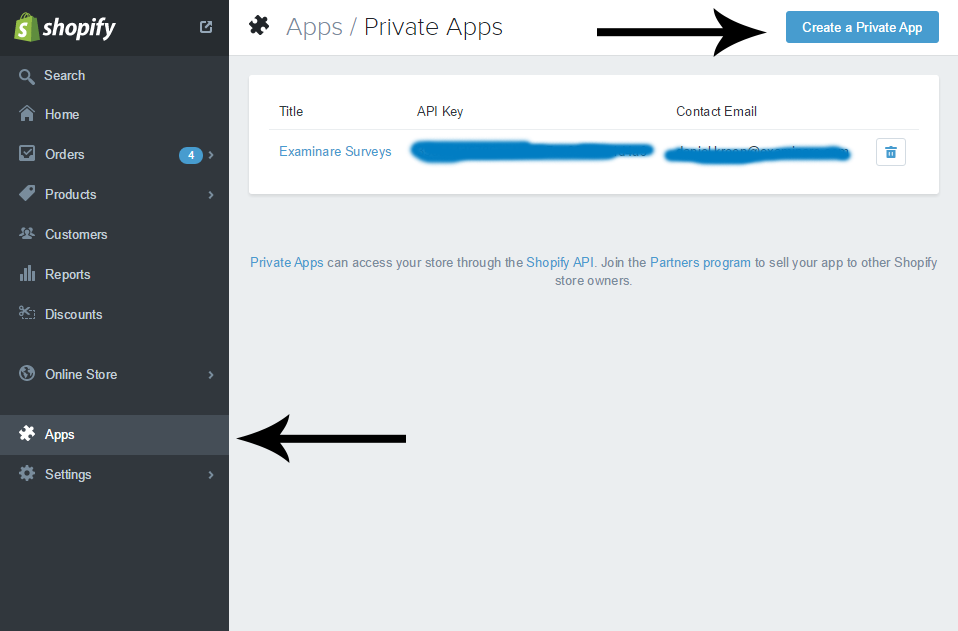The height and width of the screenshot is (631, 958).
Task: Expand the Settings submenu arrow
Action: [211, 475]
